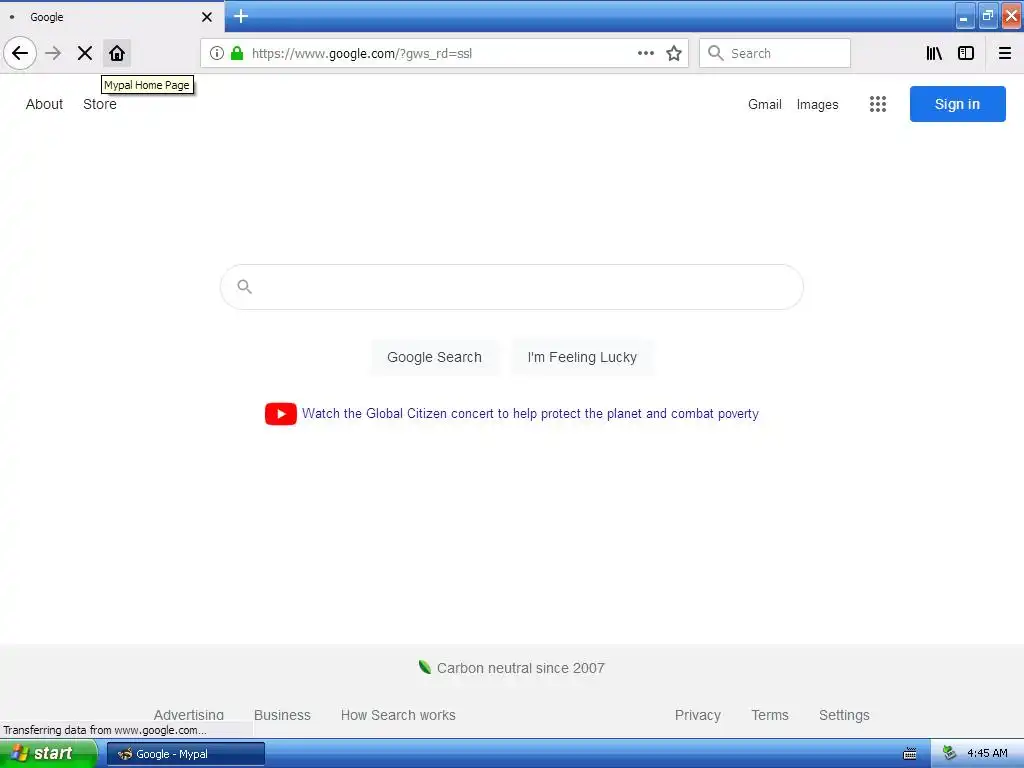Open the Store link
This screenshot has width=1024, height=768.
coord(100,104)
